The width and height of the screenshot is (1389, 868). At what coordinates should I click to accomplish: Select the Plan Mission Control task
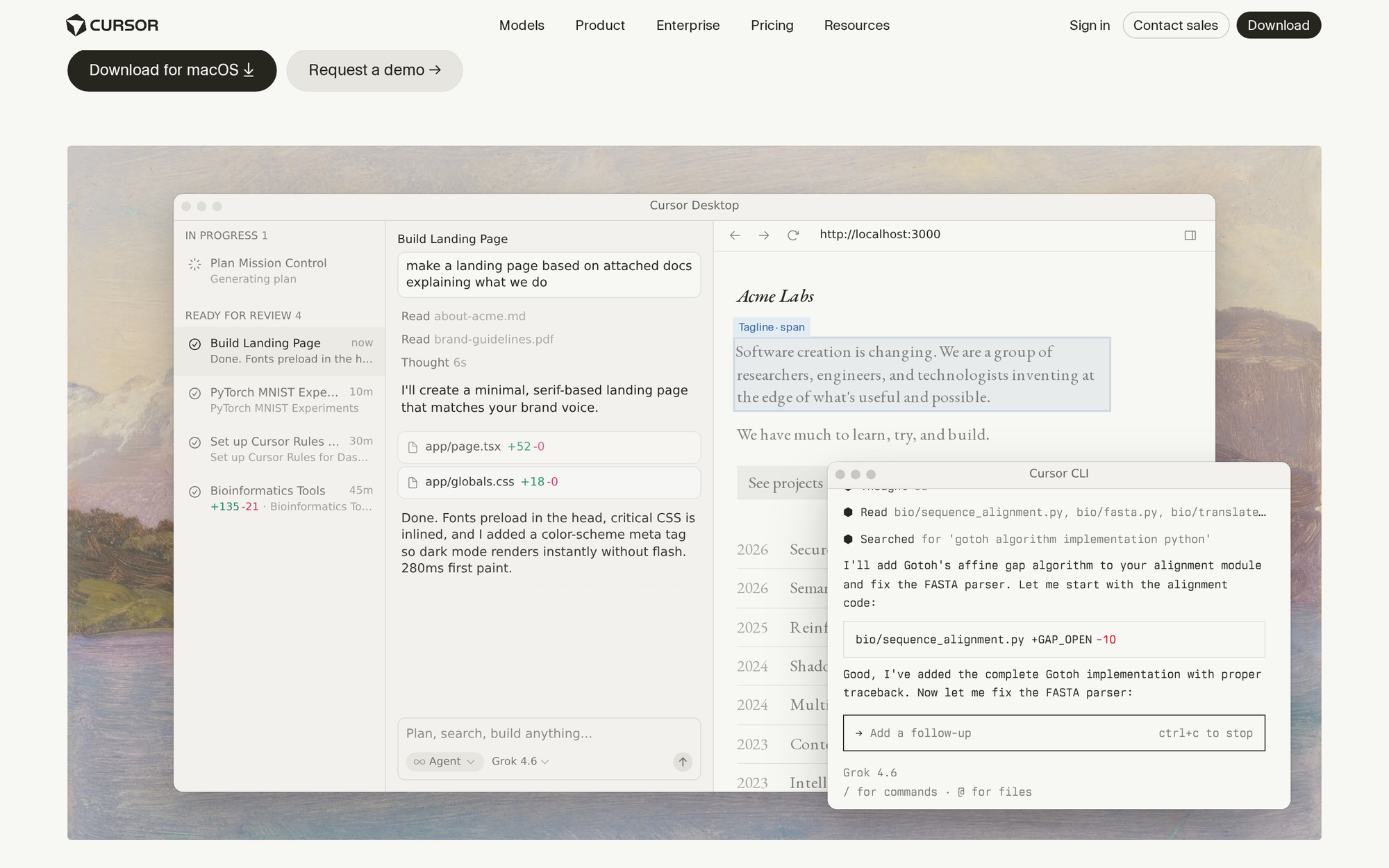point(279,270)
